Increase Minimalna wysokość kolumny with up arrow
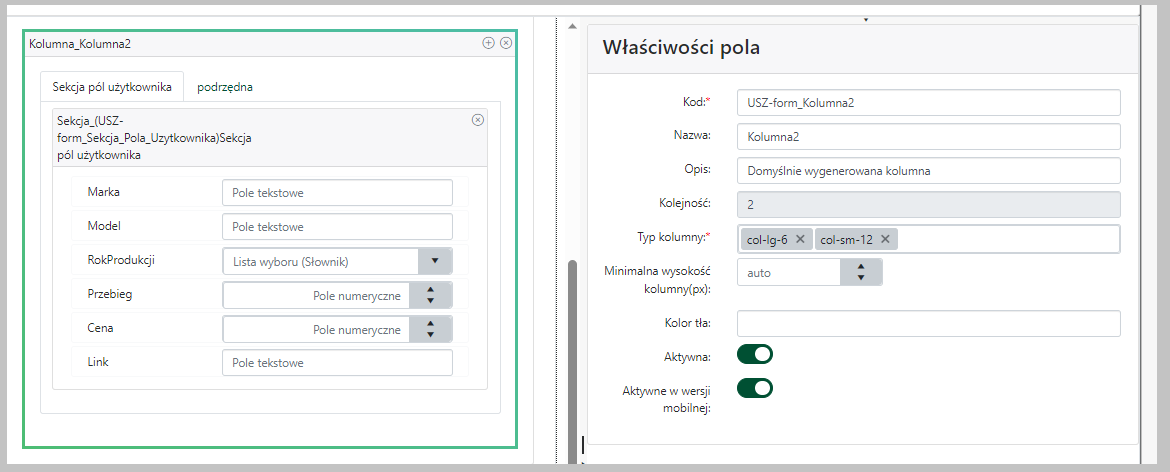The width and height of the screenshot is (1170, 472). 861,266
